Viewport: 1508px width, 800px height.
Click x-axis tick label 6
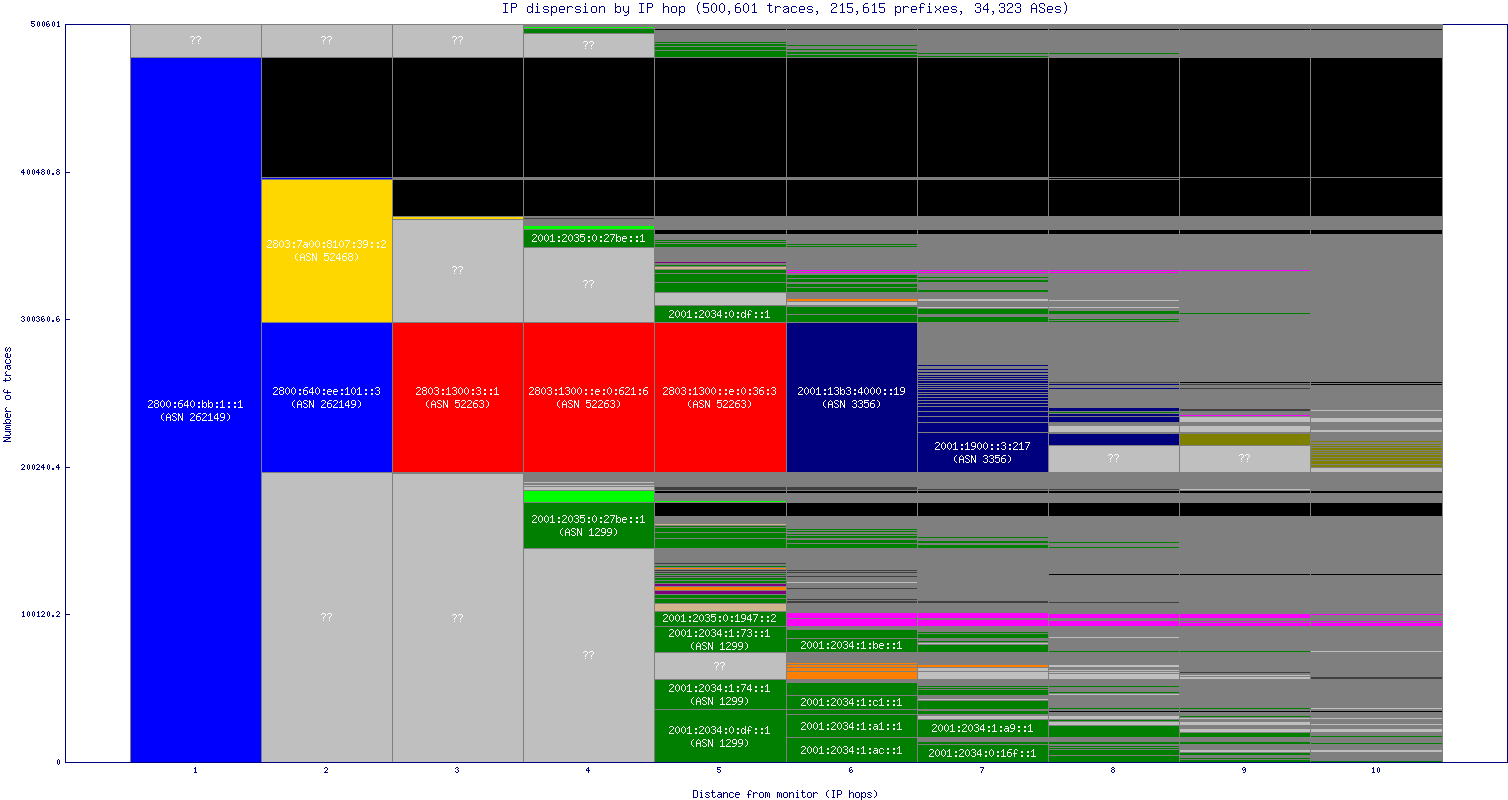tap(852, 771)
